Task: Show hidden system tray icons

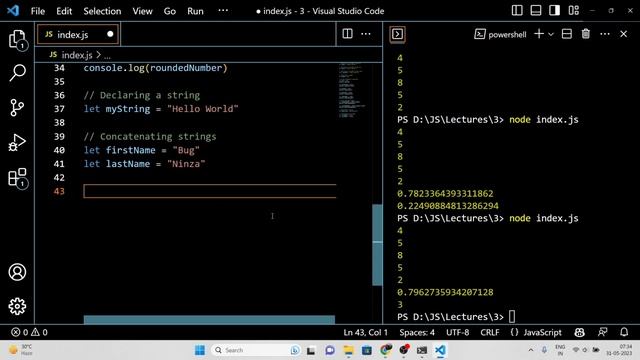Action: point(531,350)
